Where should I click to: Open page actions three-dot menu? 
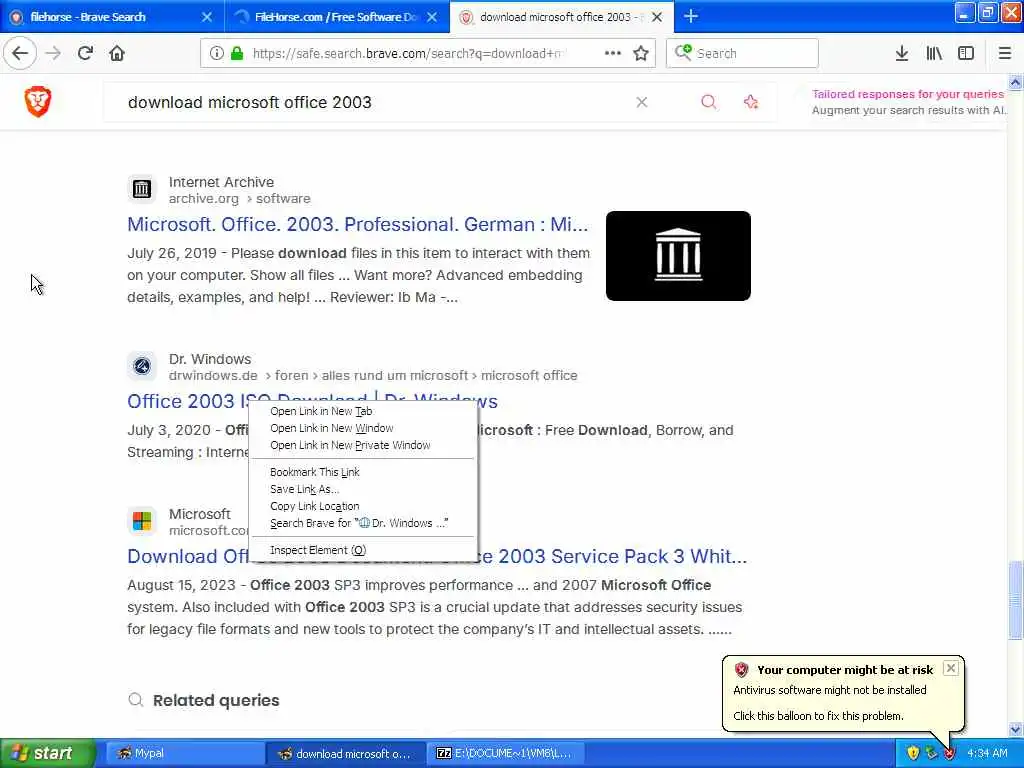(613, 53)
